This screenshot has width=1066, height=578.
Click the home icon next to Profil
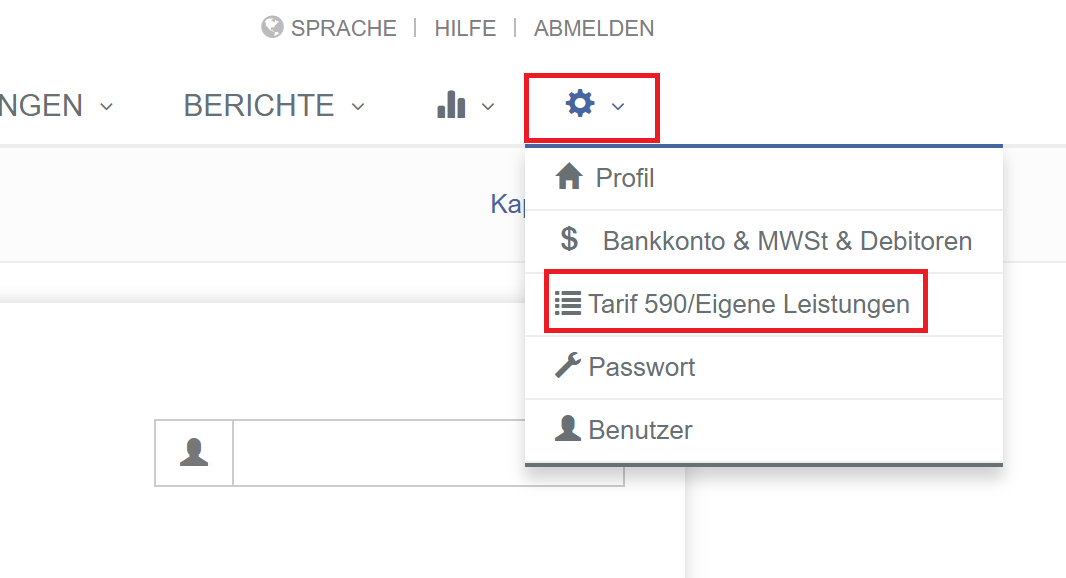click(x=569, y=178)
